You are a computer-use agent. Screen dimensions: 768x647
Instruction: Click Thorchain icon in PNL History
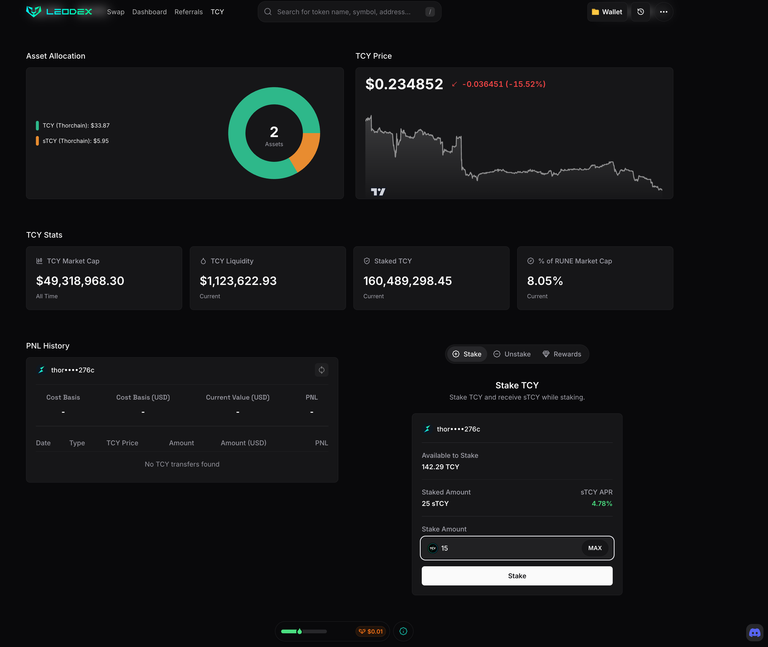tap(41, 370)
